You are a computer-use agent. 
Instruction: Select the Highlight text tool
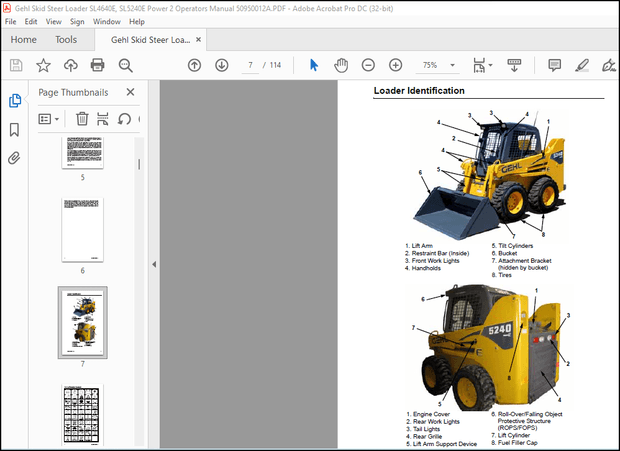582,65
